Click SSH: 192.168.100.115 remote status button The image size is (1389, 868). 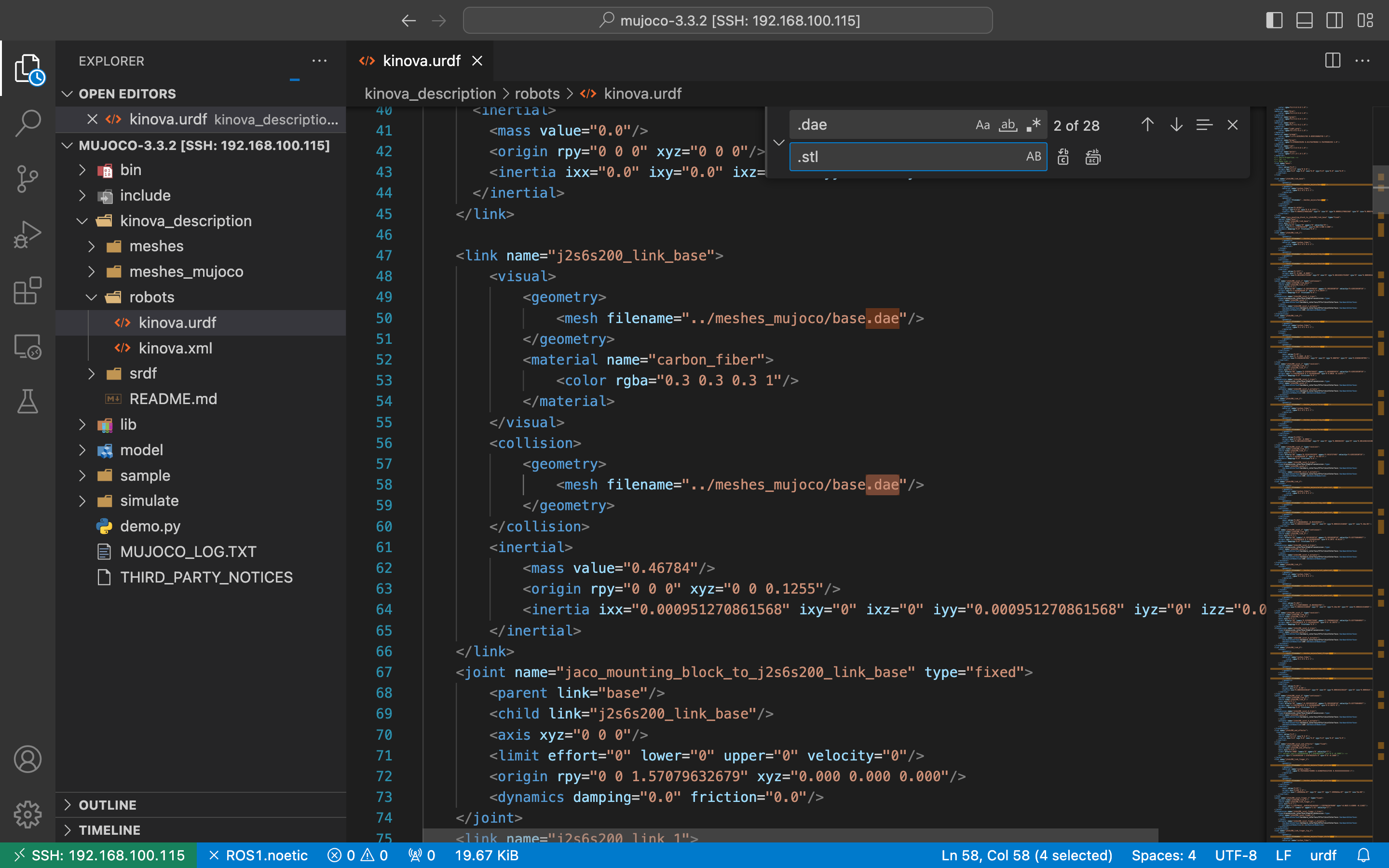(x=99, y=855)
